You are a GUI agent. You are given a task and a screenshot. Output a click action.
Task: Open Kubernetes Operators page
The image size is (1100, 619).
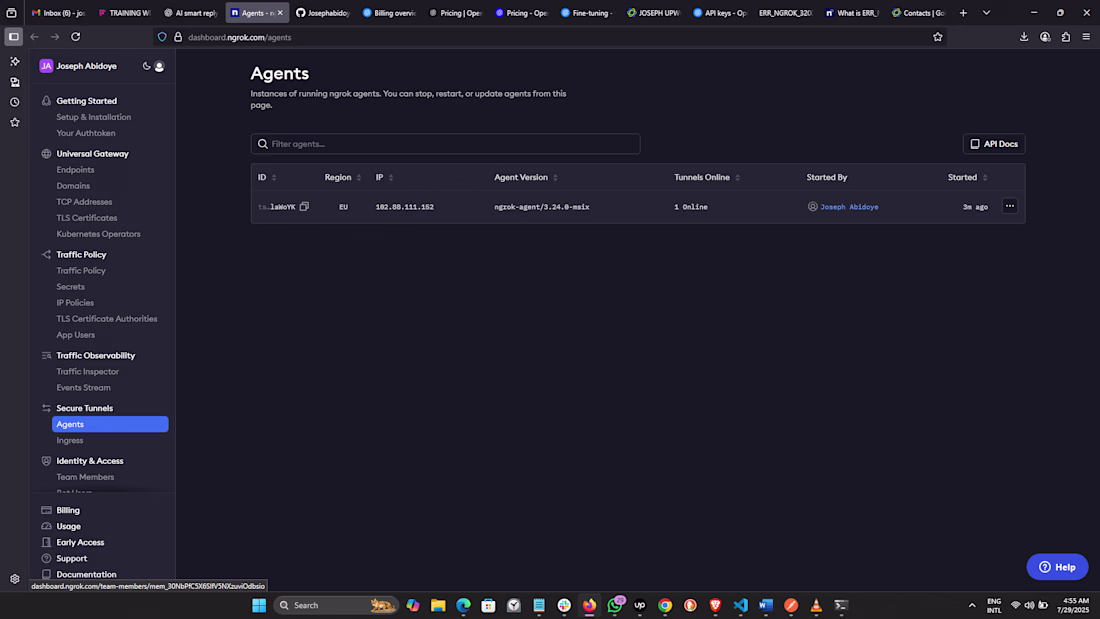point(98,234)
